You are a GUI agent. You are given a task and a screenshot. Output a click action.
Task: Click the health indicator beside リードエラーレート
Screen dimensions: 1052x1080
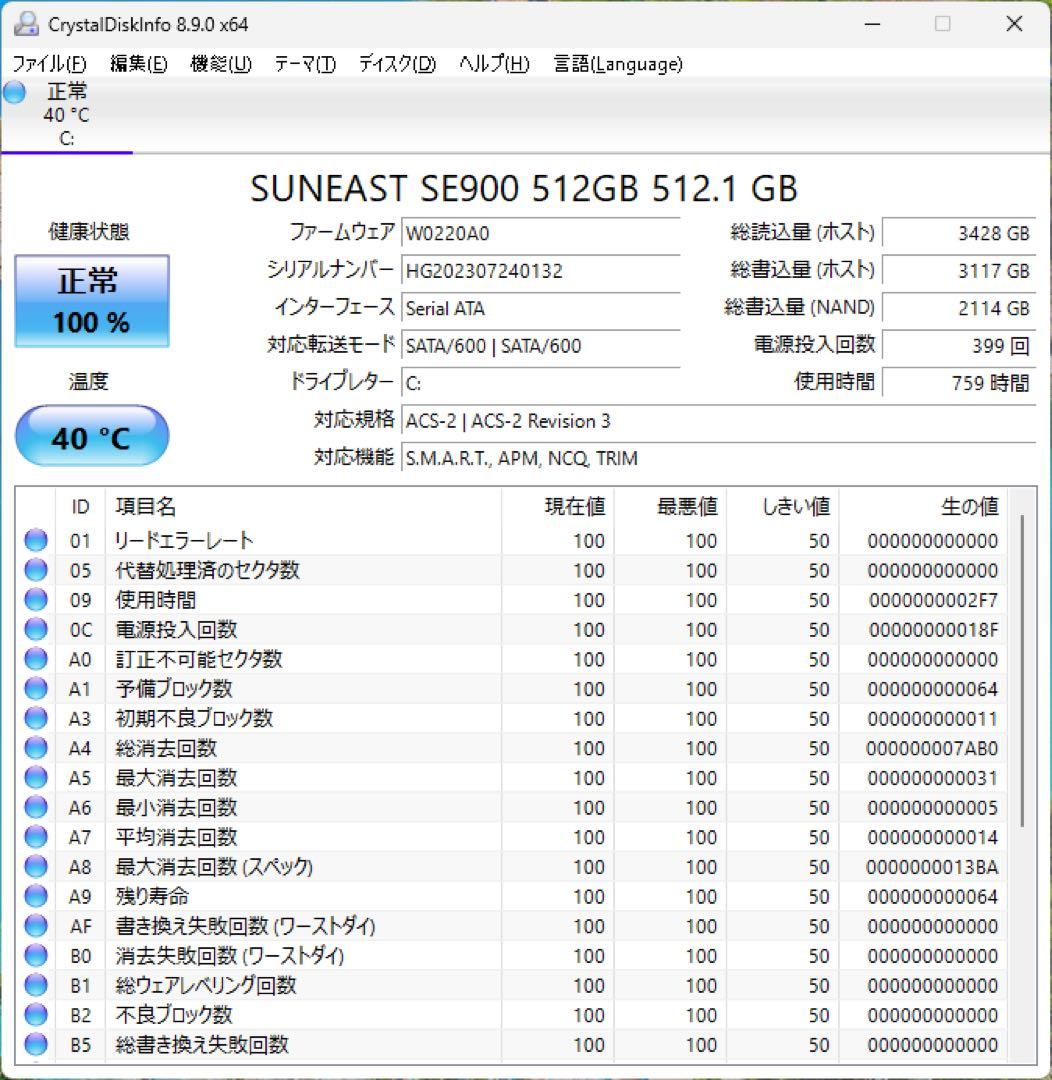(35, 540)
